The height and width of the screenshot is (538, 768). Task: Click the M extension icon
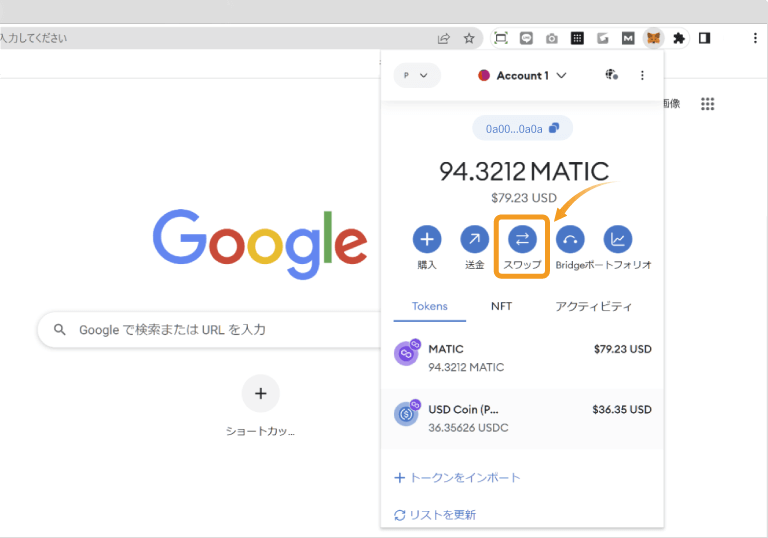click(628, 38)
